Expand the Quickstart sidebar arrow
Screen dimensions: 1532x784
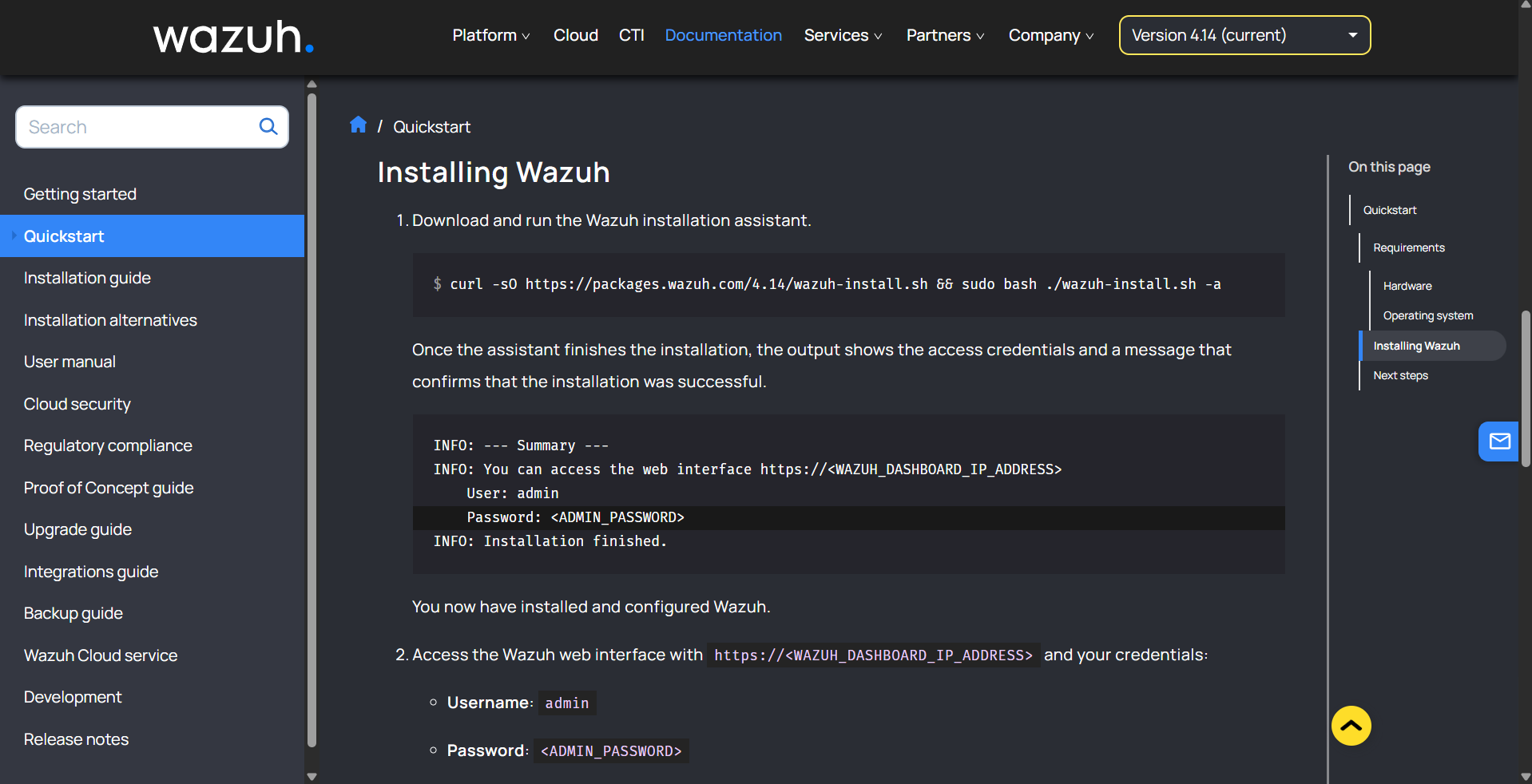pyautogui.click(x=14, y=236)
